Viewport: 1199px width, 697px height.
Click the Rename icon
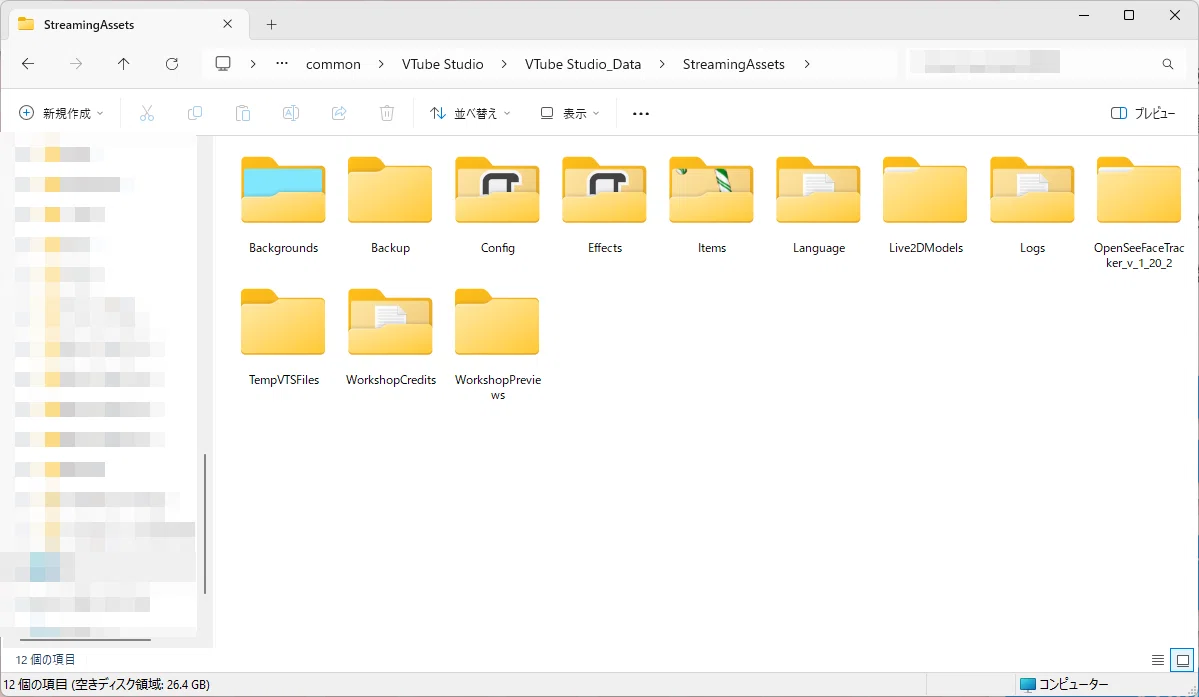tap(291, 113)
